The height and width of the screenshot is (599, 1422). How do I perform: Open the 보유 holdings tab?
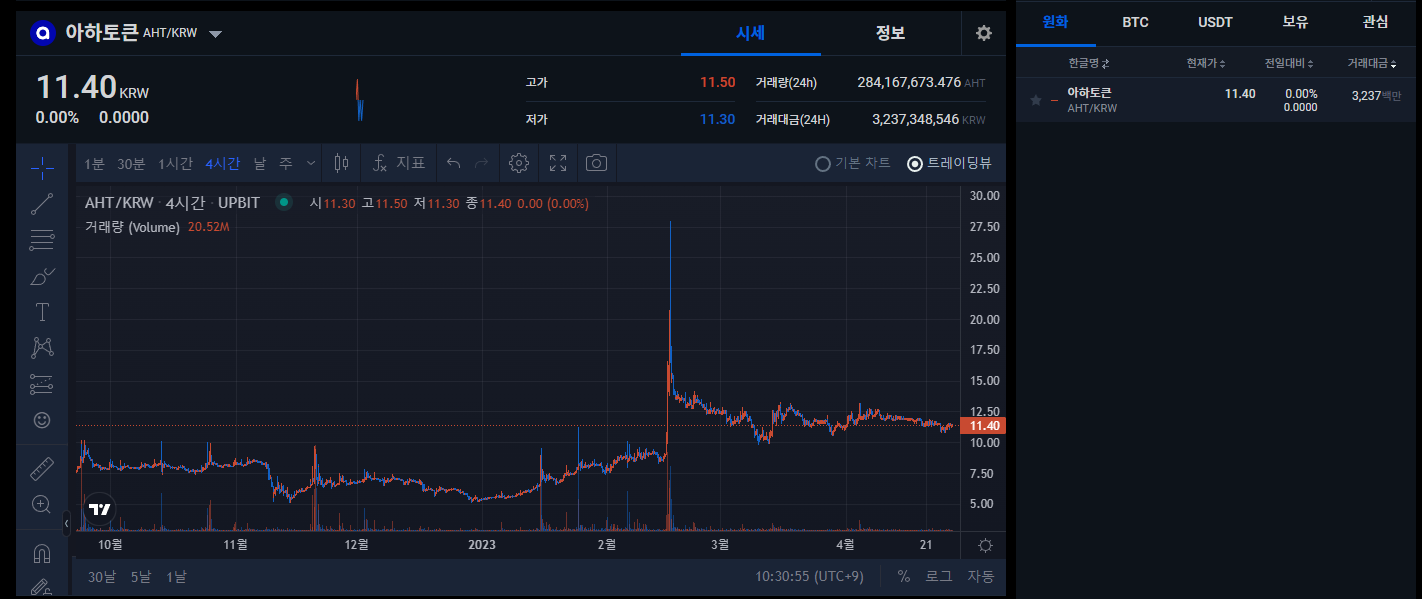point(1295,22)
